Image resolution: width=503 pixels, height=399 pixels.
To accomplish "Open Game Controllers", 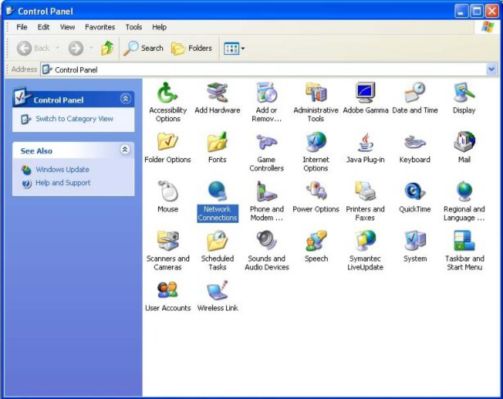I will click(266, 152).
